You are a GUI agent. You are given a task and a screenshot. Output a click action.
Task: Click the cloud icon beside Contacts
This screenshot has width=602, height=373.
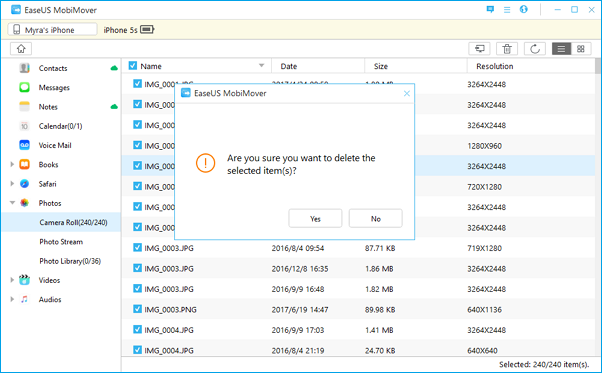pyautogui.click(x=114, y=68)
